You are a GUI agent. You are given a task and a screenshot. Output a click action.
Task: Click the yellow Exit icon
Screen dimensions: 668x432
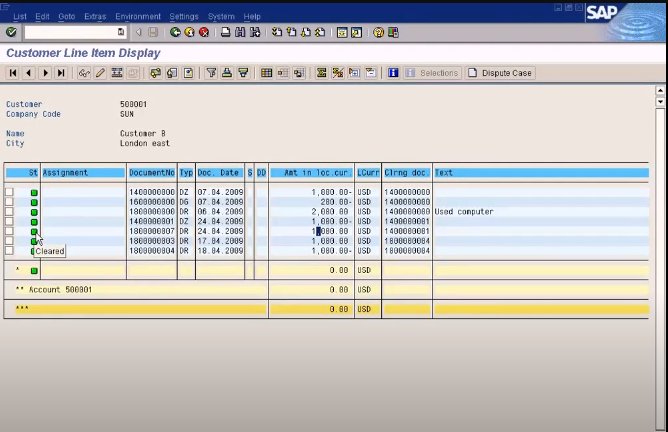(x=190, y=32)
